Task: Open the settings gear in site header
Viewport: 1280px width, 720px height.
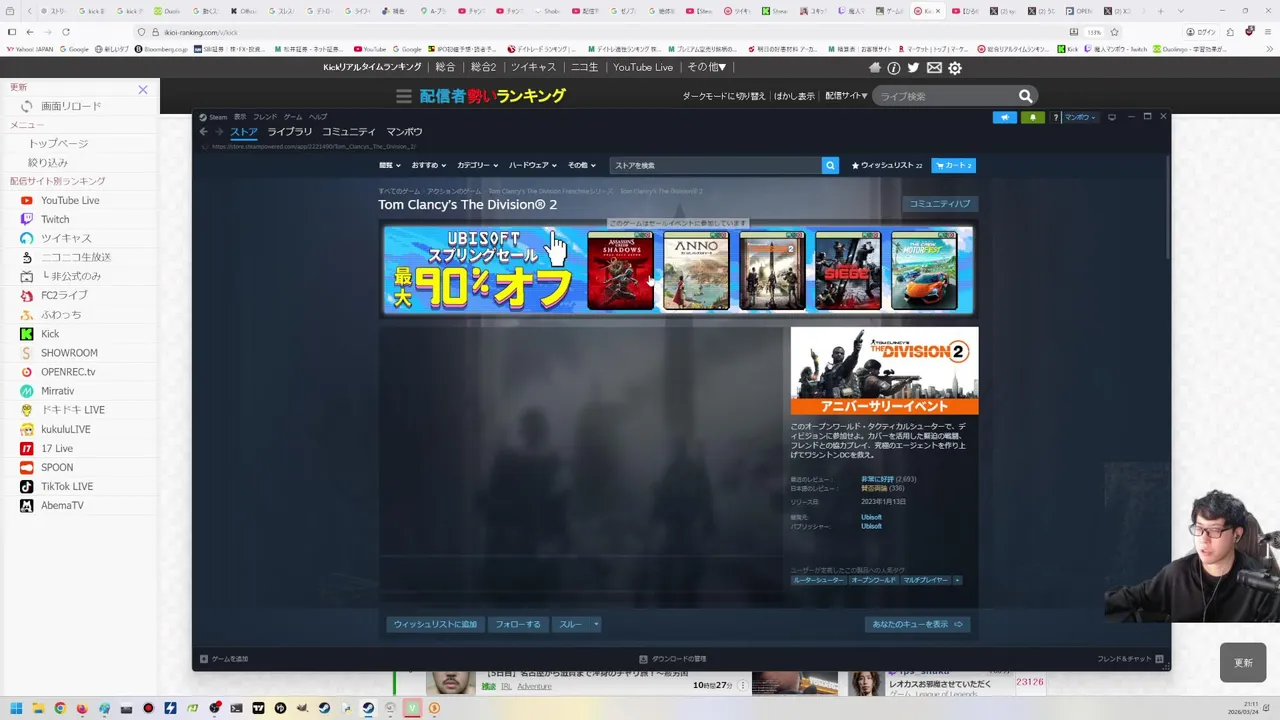Action: 955,68
